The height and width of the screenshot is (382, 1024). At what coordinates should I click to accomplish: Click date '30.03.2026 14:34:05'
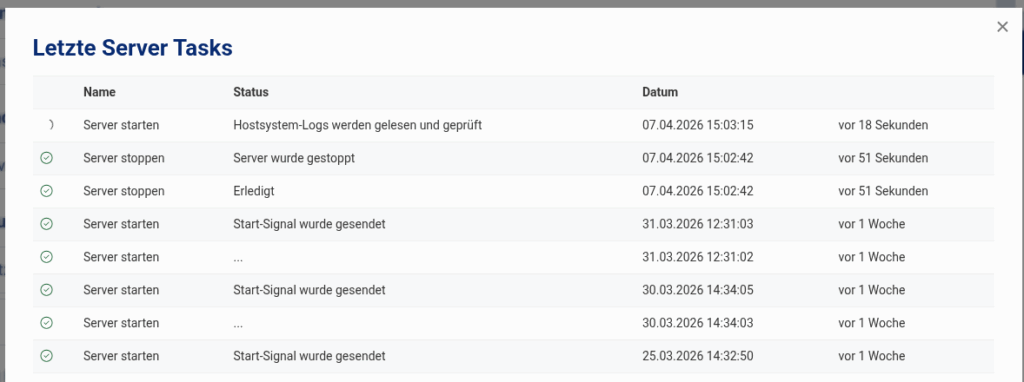coord(697,290)
